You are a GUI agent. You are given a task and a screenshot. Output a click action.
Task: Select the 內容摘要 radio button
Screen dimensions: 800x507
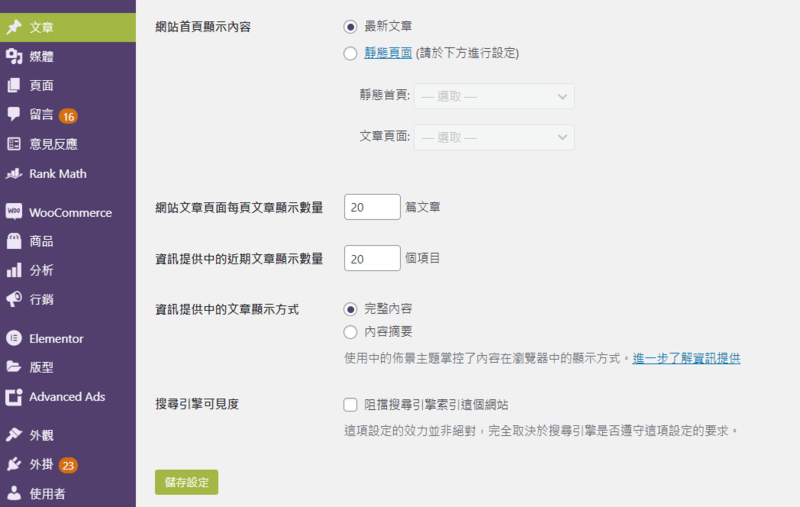(x=350, y=332)
